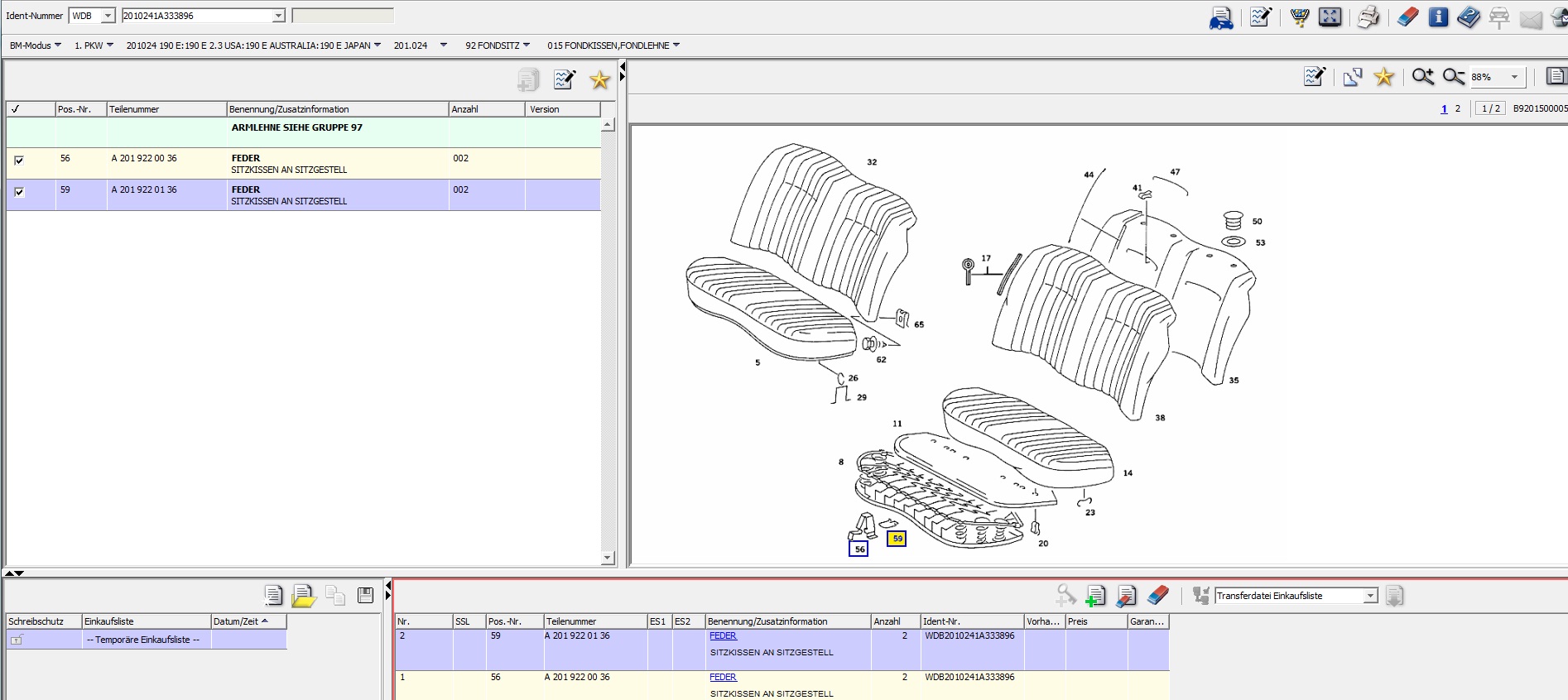Click the Preis column header

click(x=1096, y=621)
